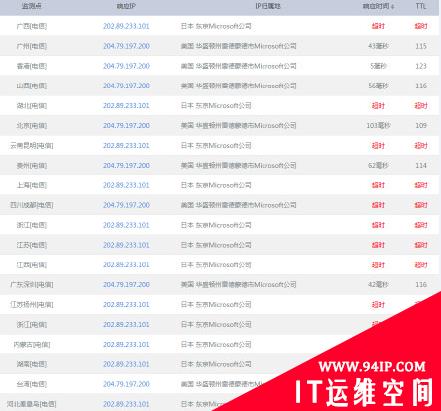Click the 103毫秒 response time value
This screenshot has width=441, height=411.
pyautogui.click(x=378, y=126)
